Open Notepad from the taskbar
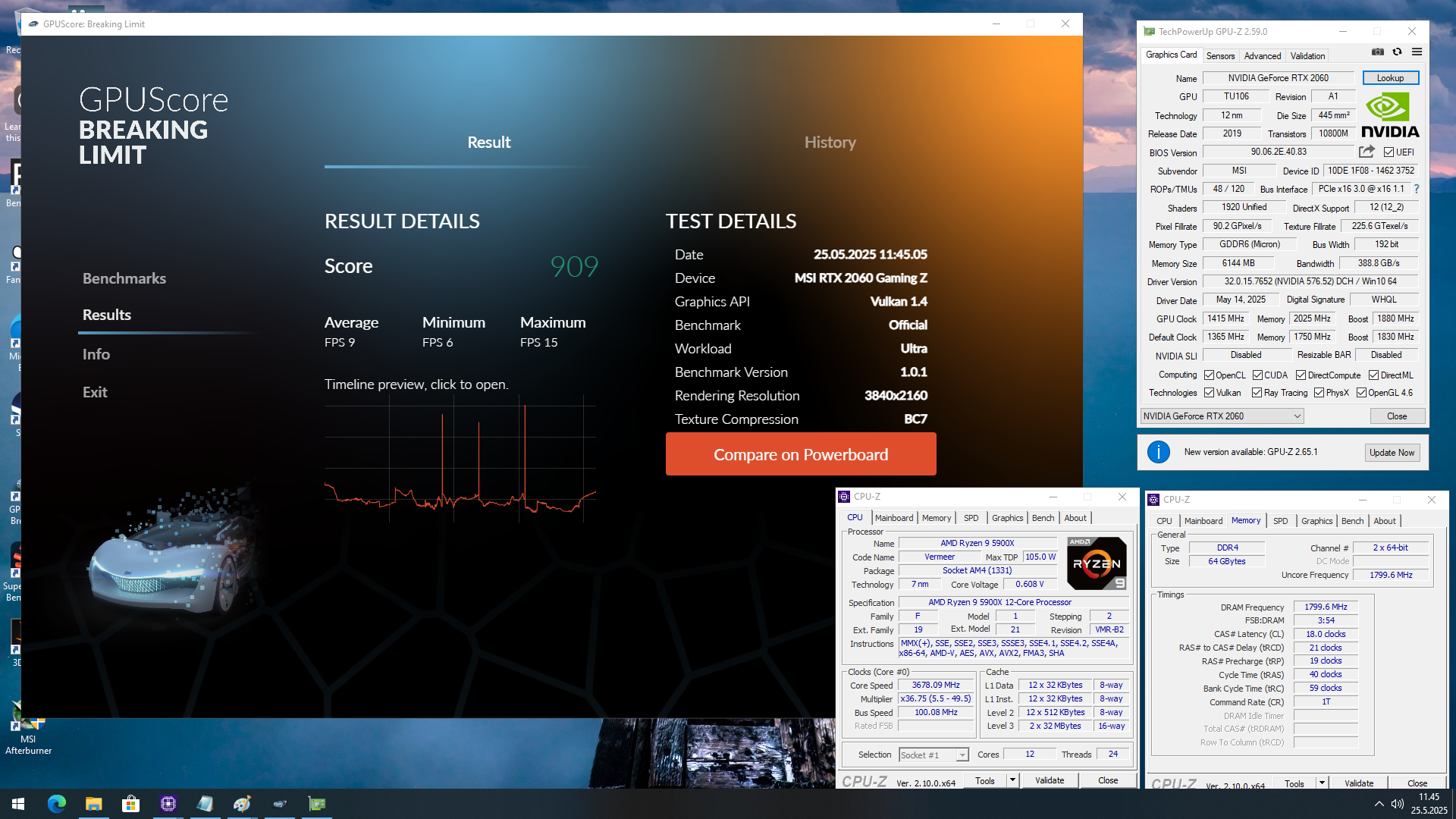Screen dimensions: 1456x819 (205, 804)
